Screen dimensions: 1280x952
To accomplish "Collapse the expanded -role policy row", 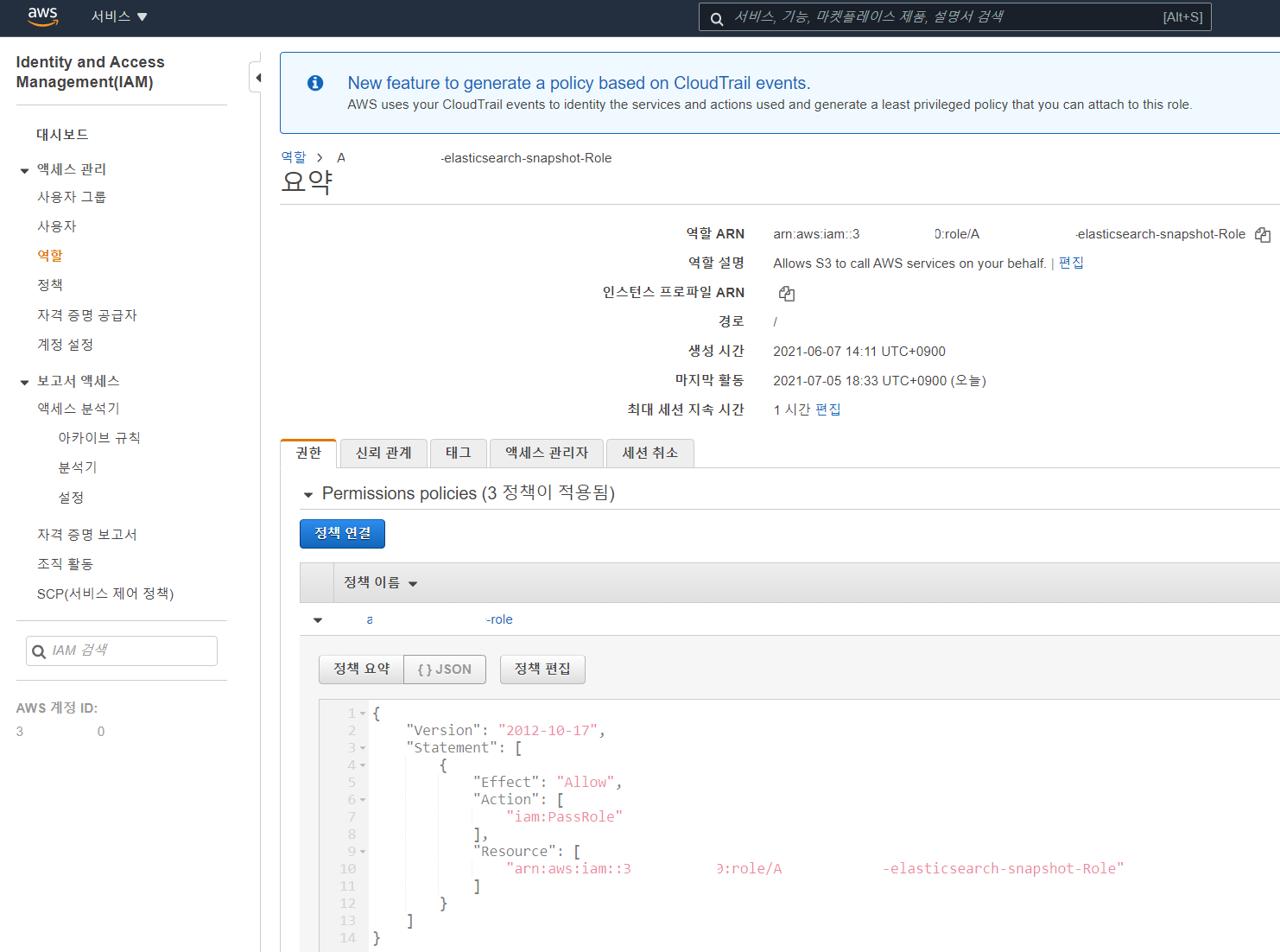I will (318, 620).
